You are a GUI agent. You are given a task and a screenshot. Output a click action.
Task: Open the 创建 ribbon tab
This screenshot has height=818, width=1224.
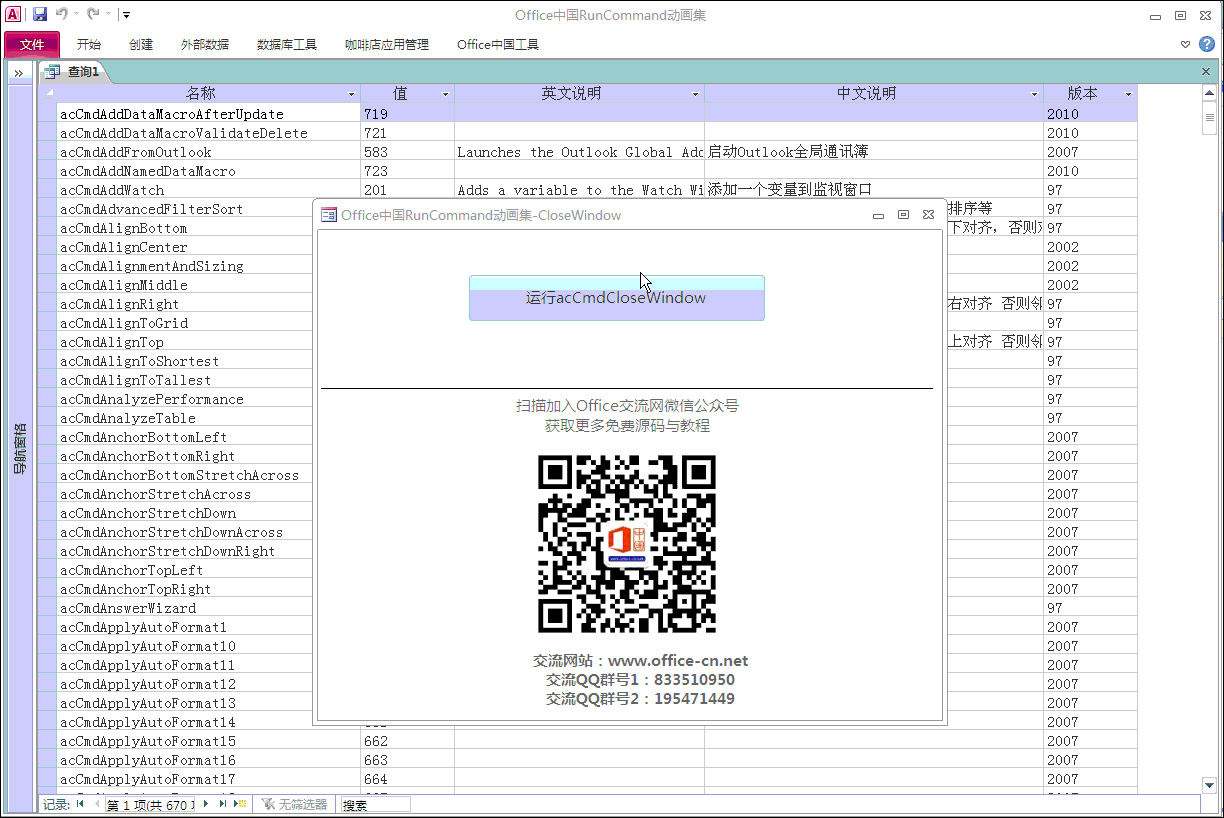[x=141, y=44]
